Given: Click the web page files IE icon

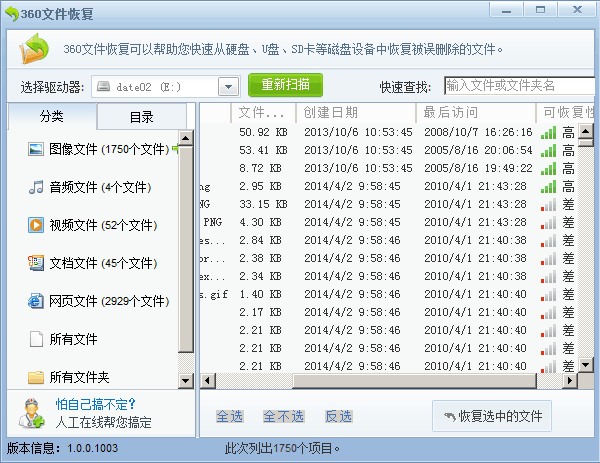Looking at the screenshot, I should click(36, 301).
